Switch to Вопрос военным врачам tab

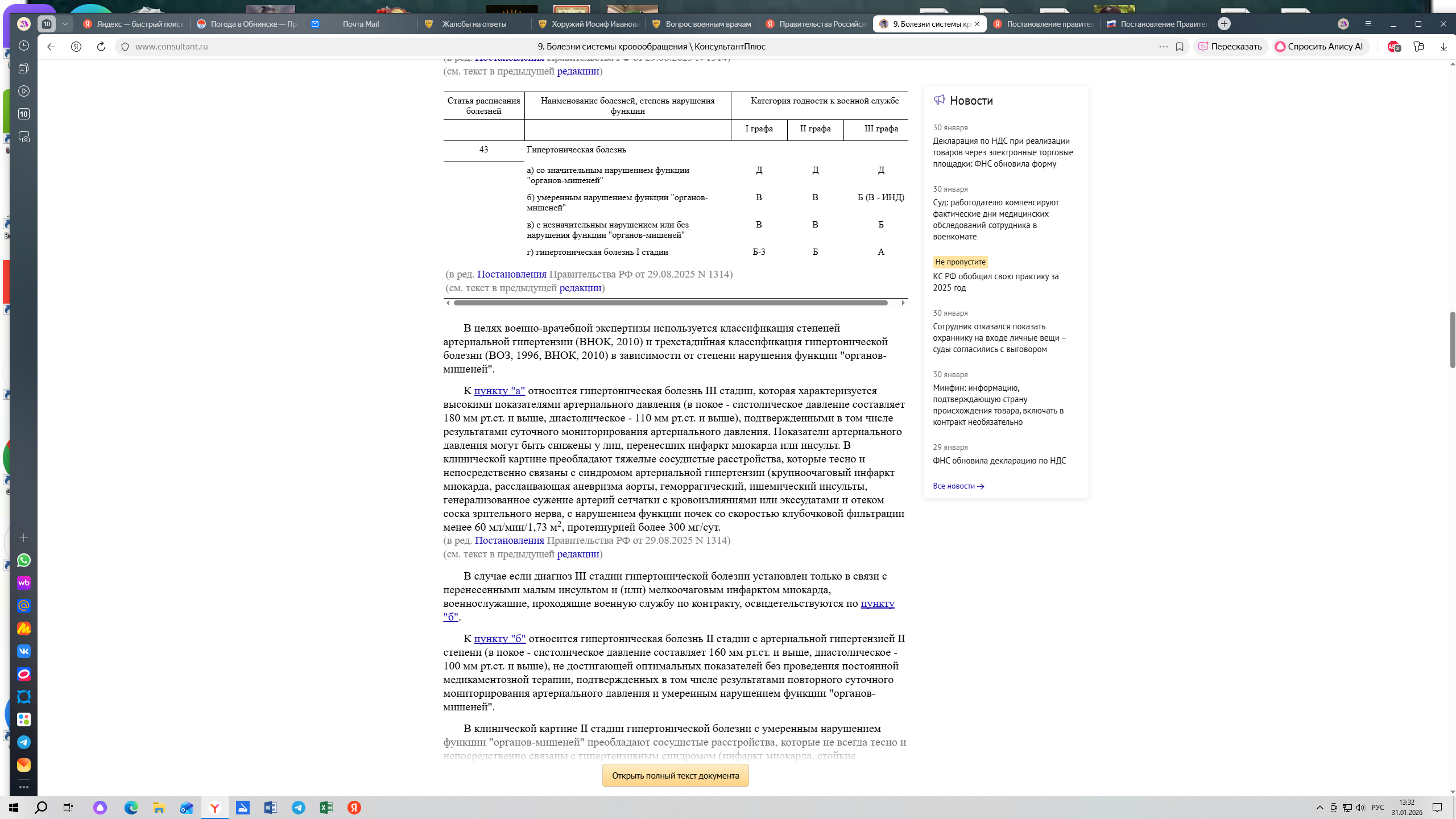[702, 24]
